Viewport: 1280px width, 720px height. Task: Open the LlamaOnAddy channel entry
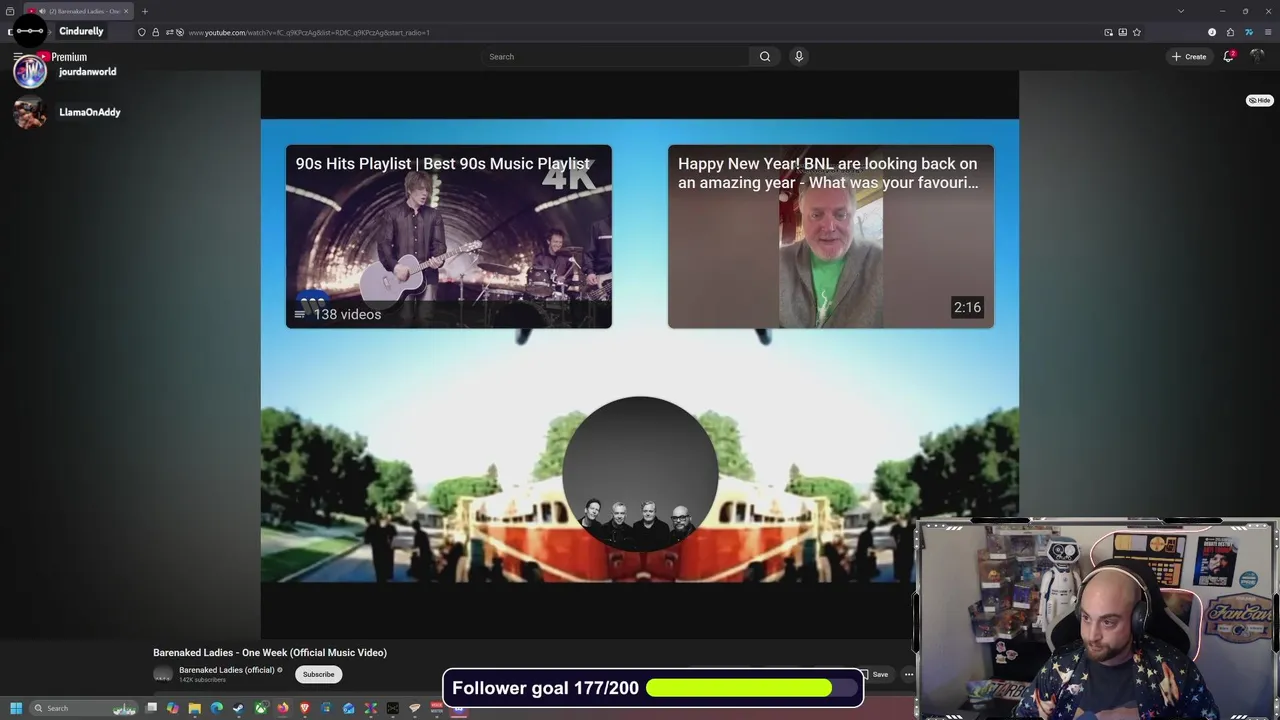pyautogui.click(x=66, y=112)
